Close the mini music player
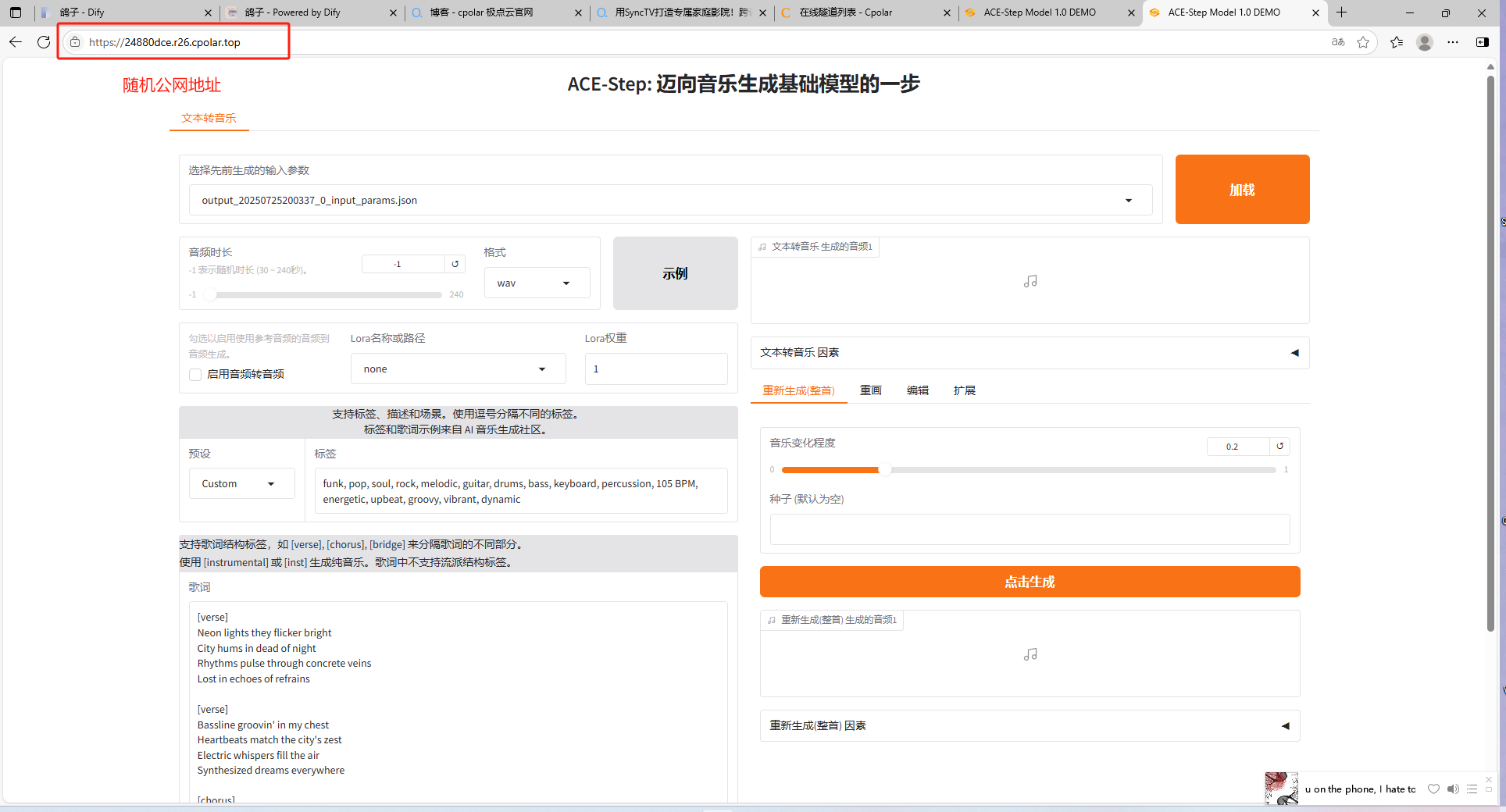 coord(1489,779)
